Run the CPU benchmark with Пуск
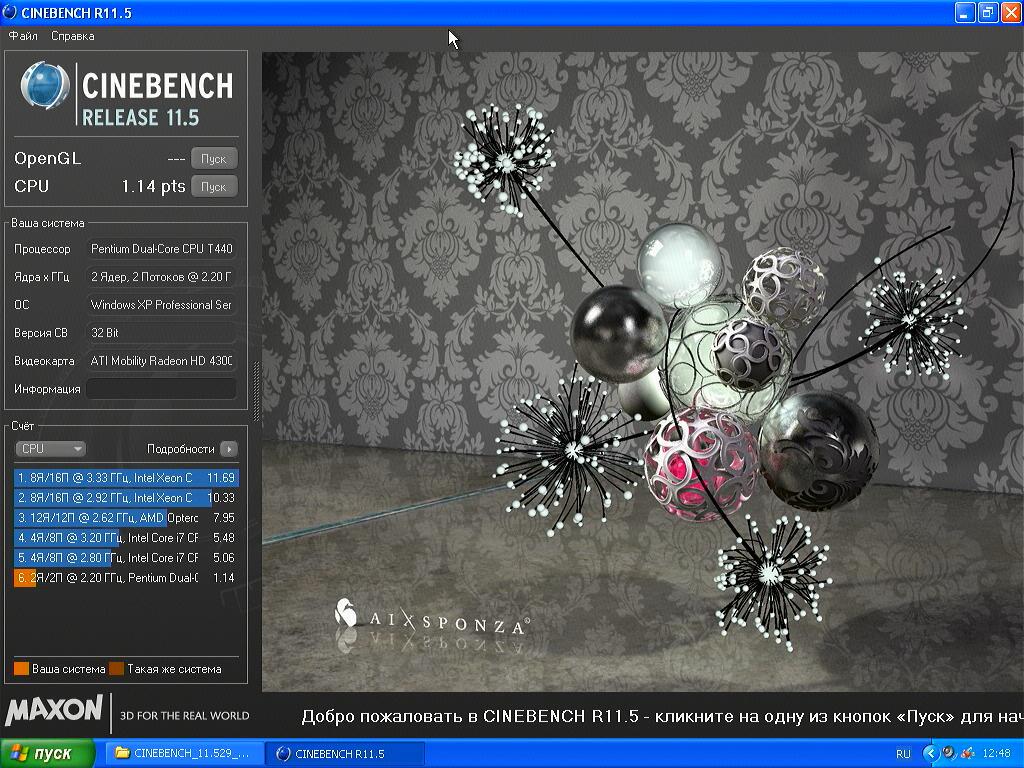 (214, 187)
